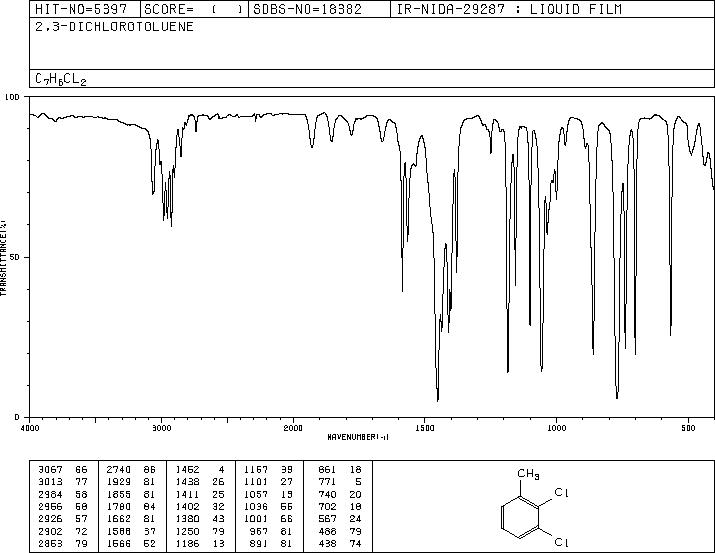The image size is (715, 553).
Task: Choose the 771 wavenumber table cell
Action: (327, 482)
